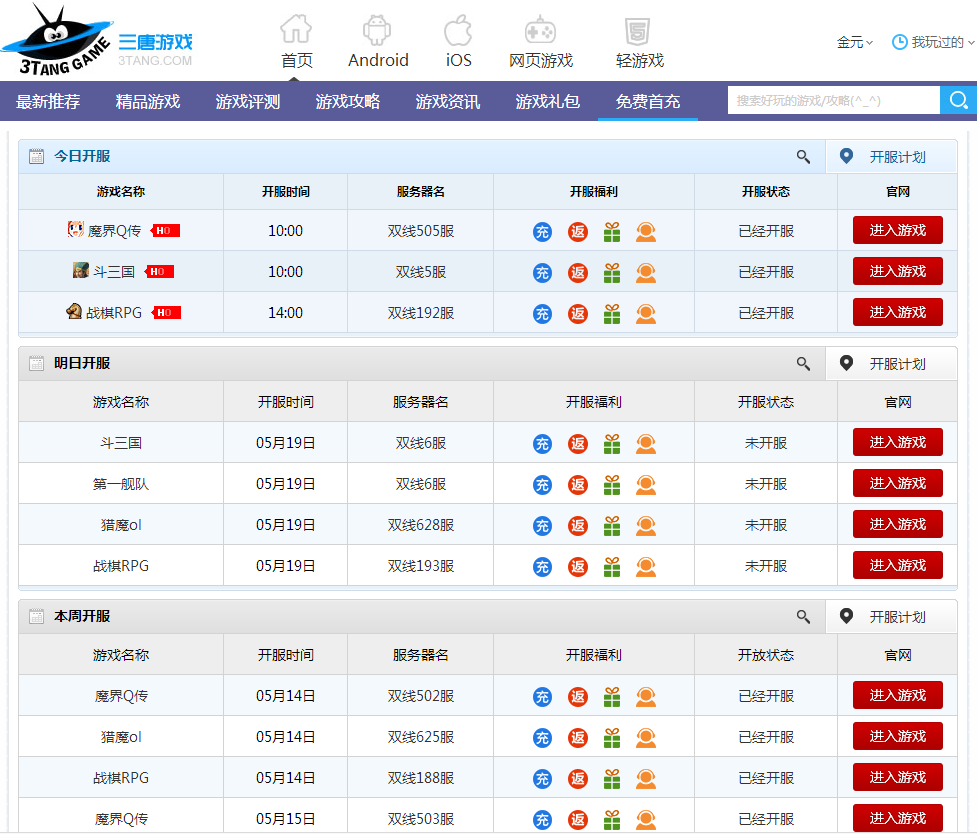Open the Android games section icon
This screenshot has height=834, width=977.
[x=377, y=30]
